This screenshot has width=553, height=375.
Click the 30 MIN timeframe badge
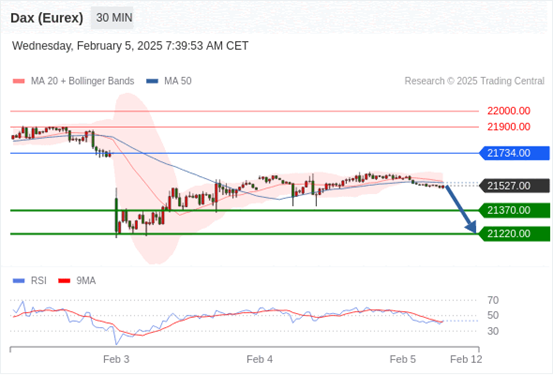(x=112, y=18)
